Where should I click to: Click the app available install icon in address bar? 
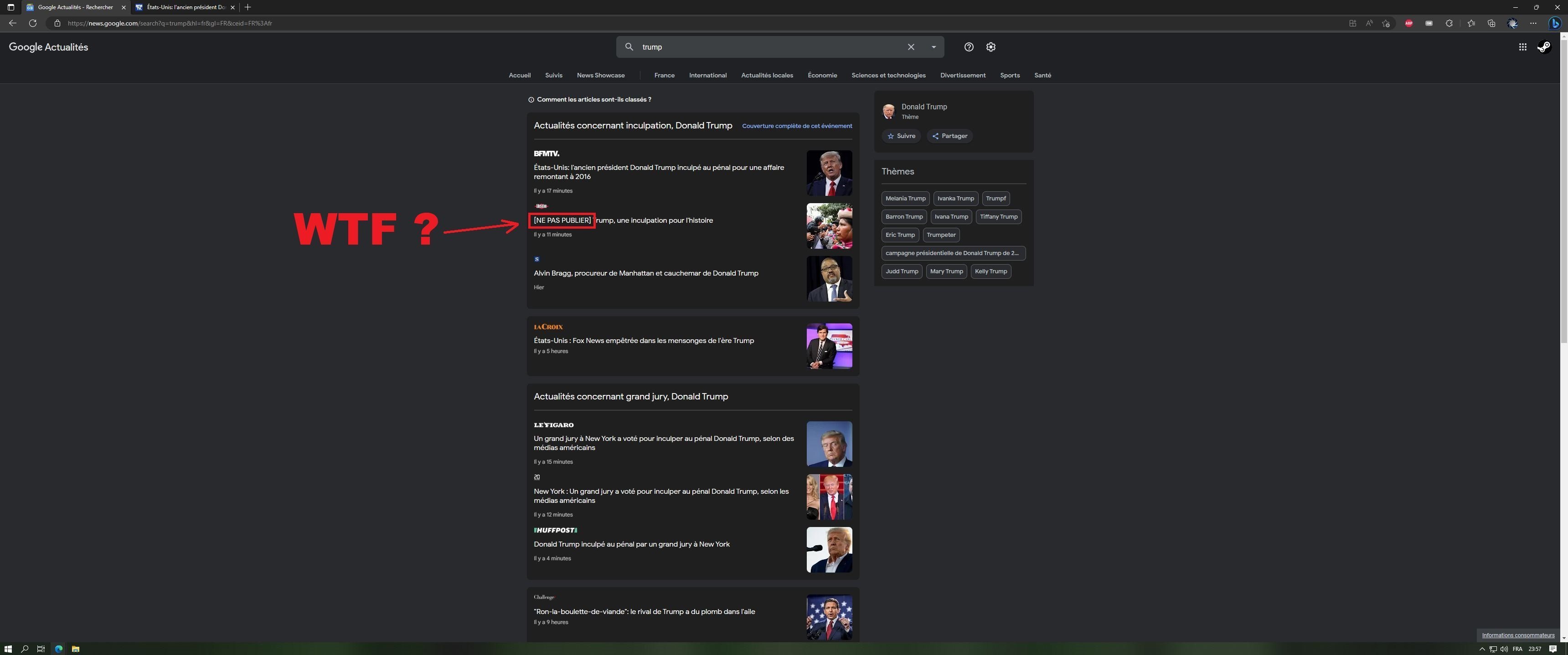1352,23
